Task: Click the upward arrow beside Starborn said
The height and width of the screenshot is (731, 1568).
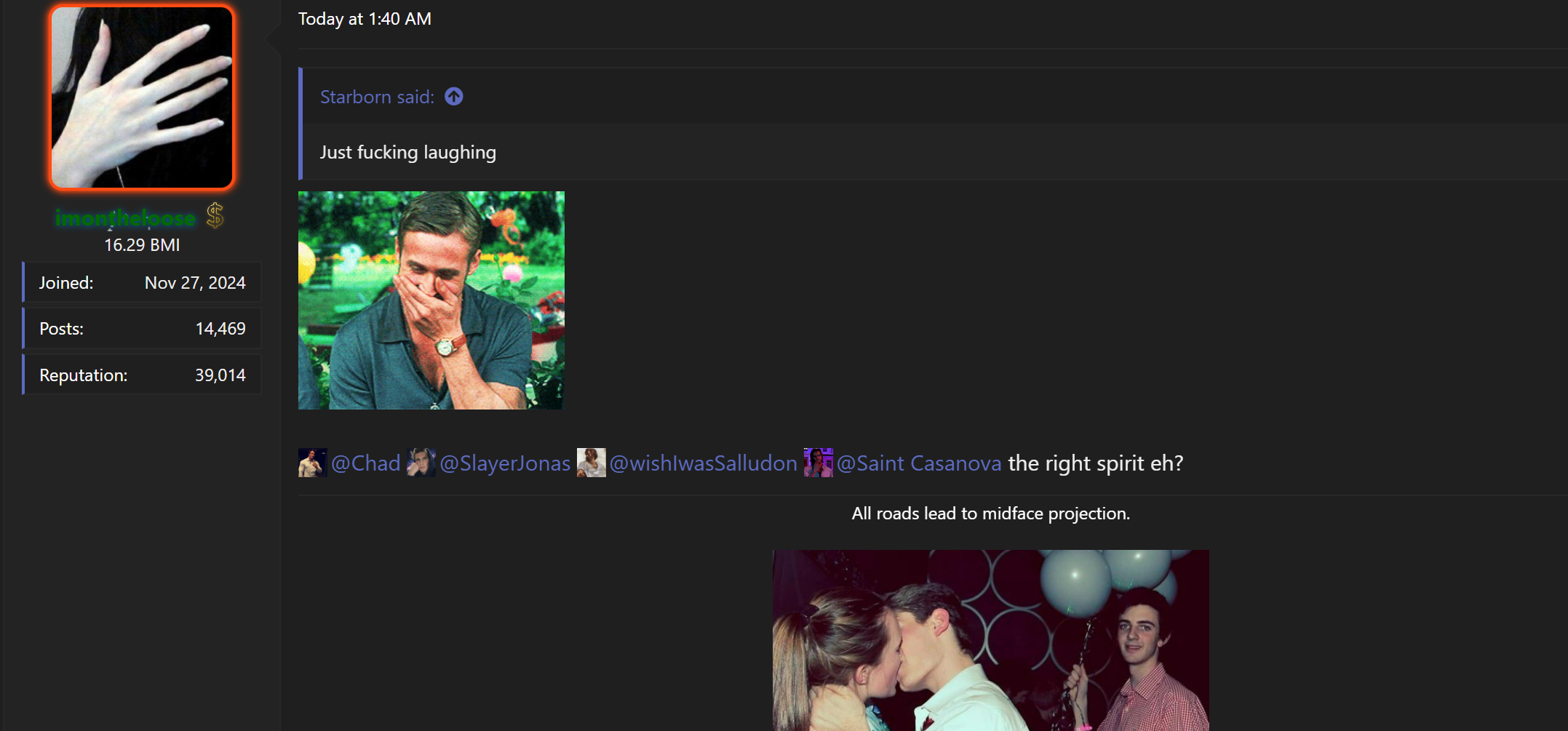Action: click(454, 97)
